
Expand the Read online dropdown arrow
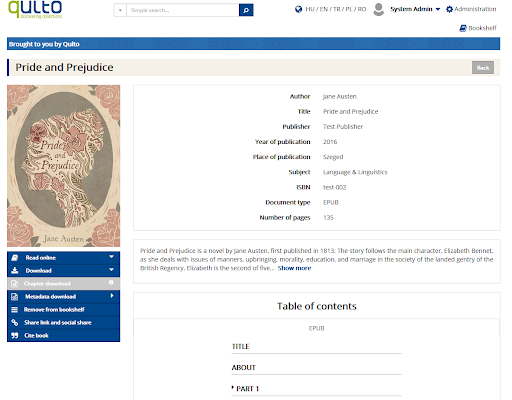pos(112,257)
